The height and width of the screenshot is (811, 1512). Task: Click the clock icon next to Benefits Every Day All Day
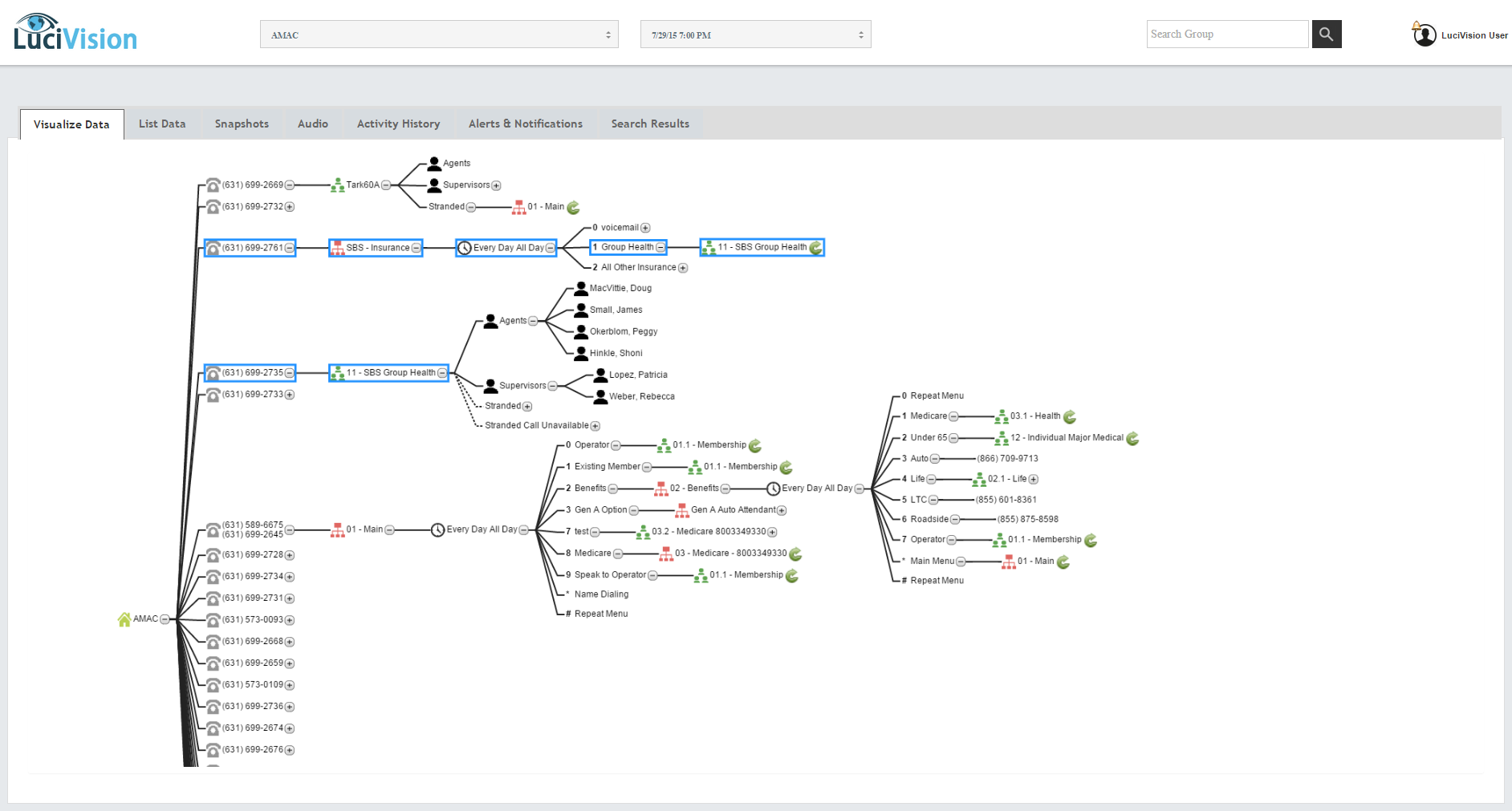pyautogui.click(x=774, y=489)
